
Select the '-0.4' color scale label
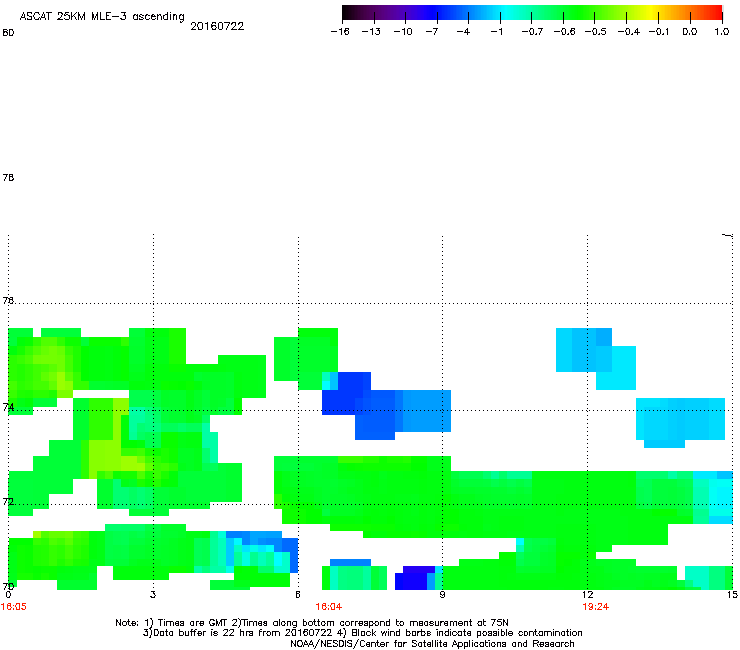coord(629,32)
